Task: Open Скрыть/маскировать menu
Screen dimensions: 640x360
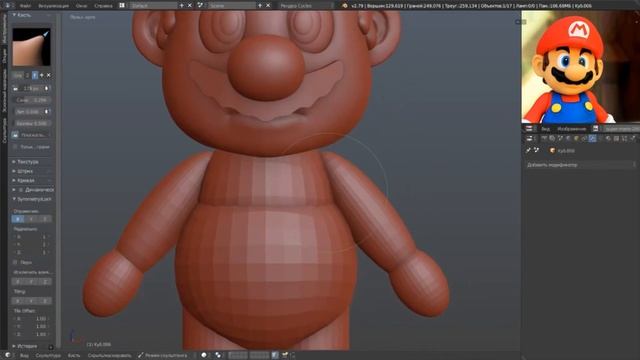Action: click(x=109, y=356)
